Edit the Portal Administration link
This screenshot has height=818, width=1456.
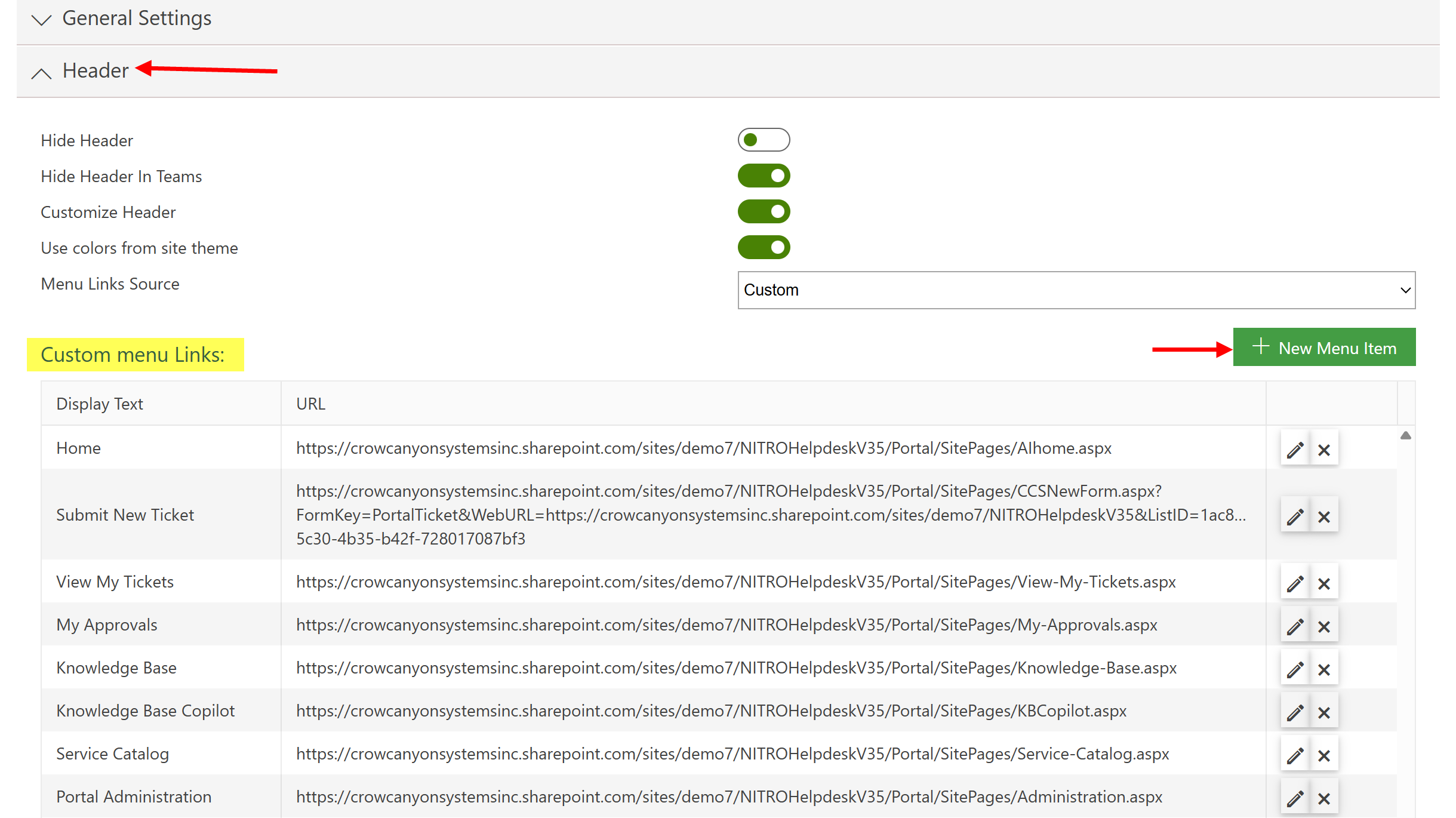pyautogui.click(x=1295, y=798)
